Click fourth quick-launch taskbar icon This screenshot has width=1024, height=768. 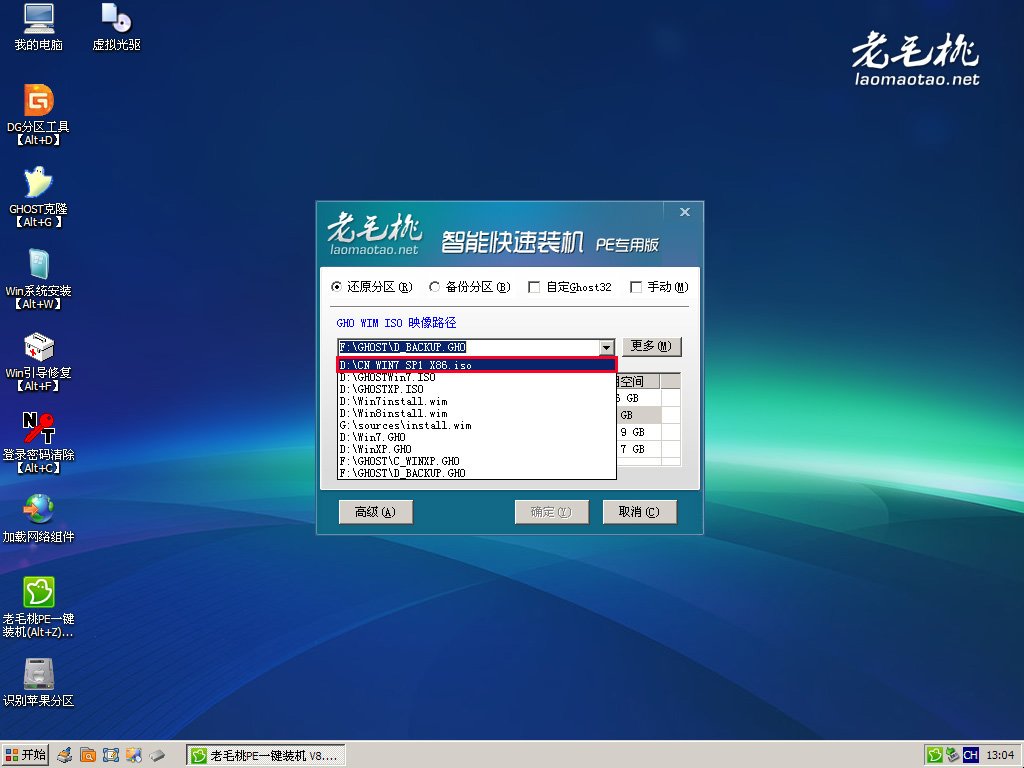coord(134,756)
